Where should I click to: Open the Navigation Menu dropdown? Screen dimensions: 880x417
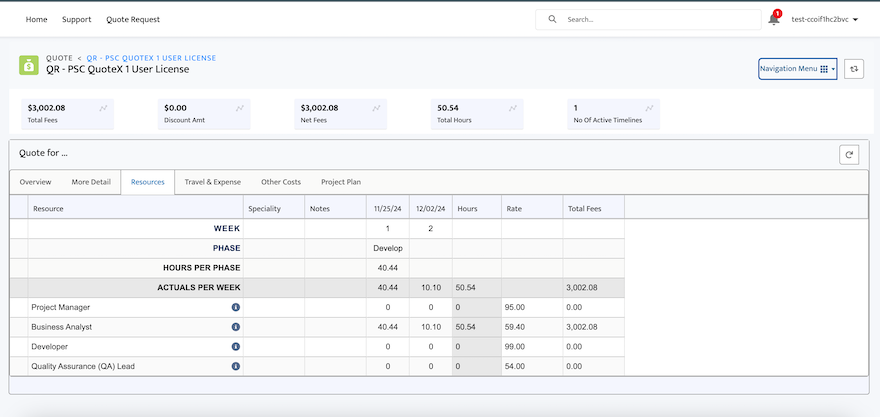(x=798, y=68)
